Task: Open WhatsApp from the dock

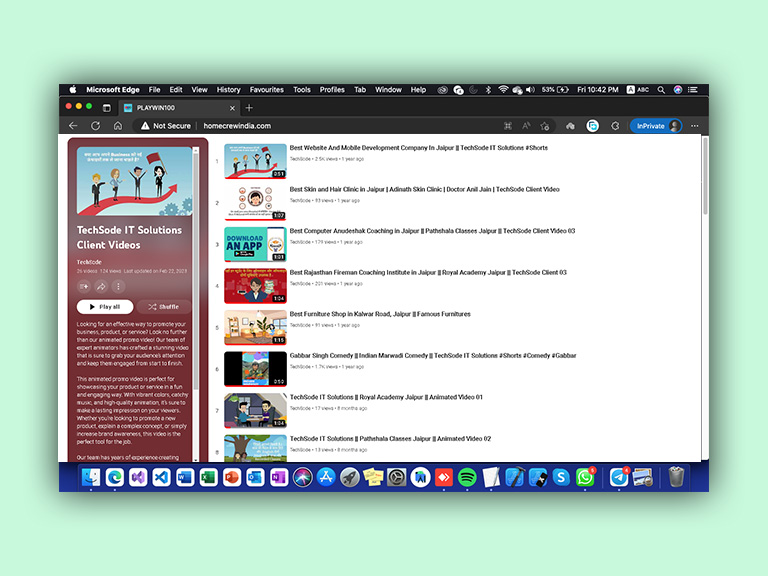Action: 585,477
